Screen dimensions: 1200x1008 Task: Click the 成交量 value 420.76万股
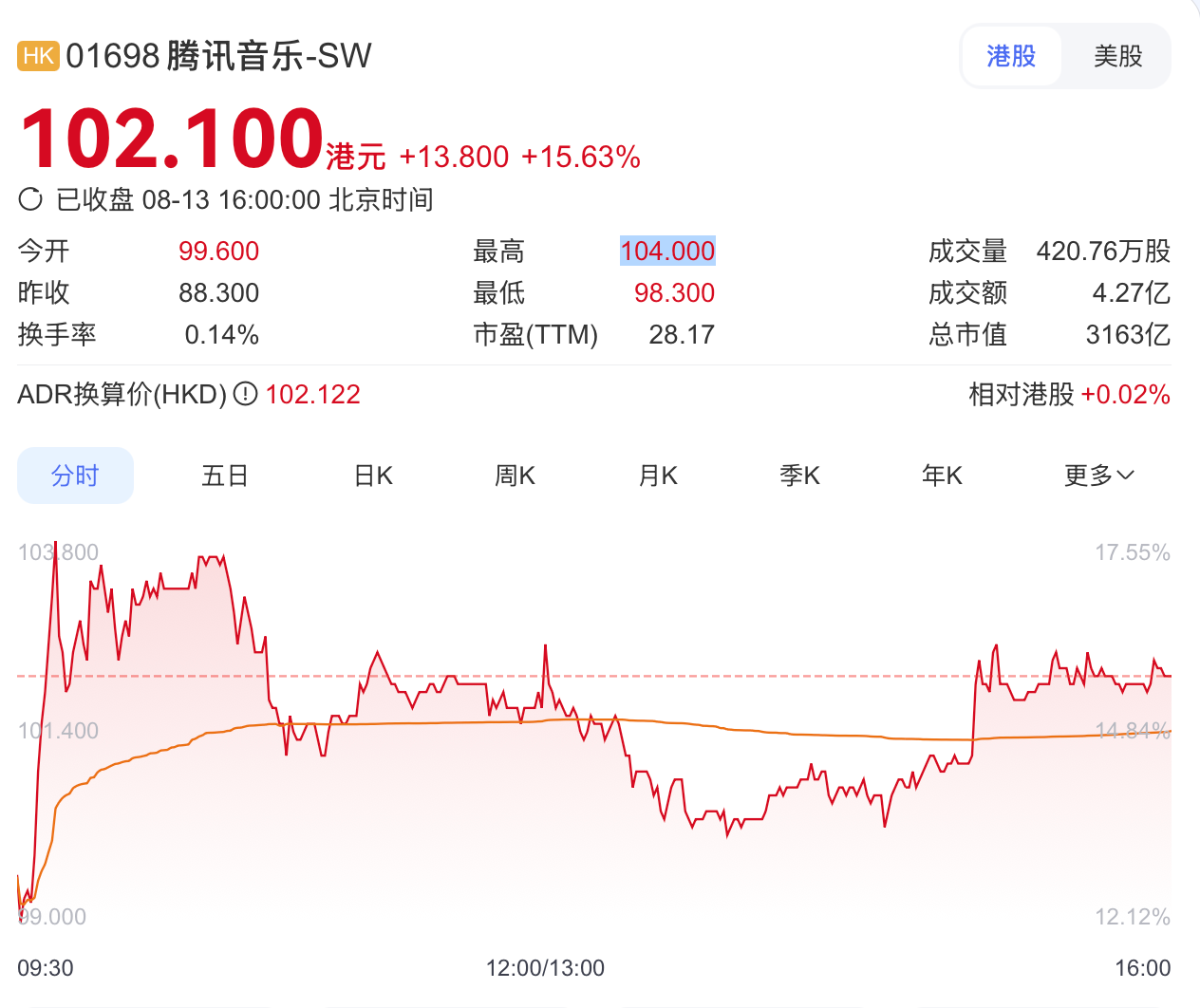click(x=1103, y=251)
